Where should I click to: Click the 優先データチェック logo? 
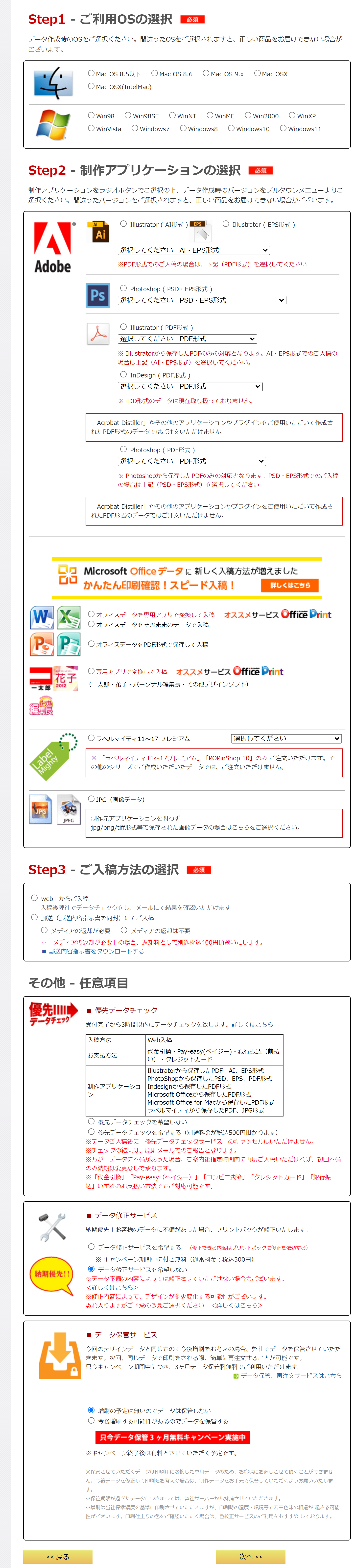point(53,1015)
